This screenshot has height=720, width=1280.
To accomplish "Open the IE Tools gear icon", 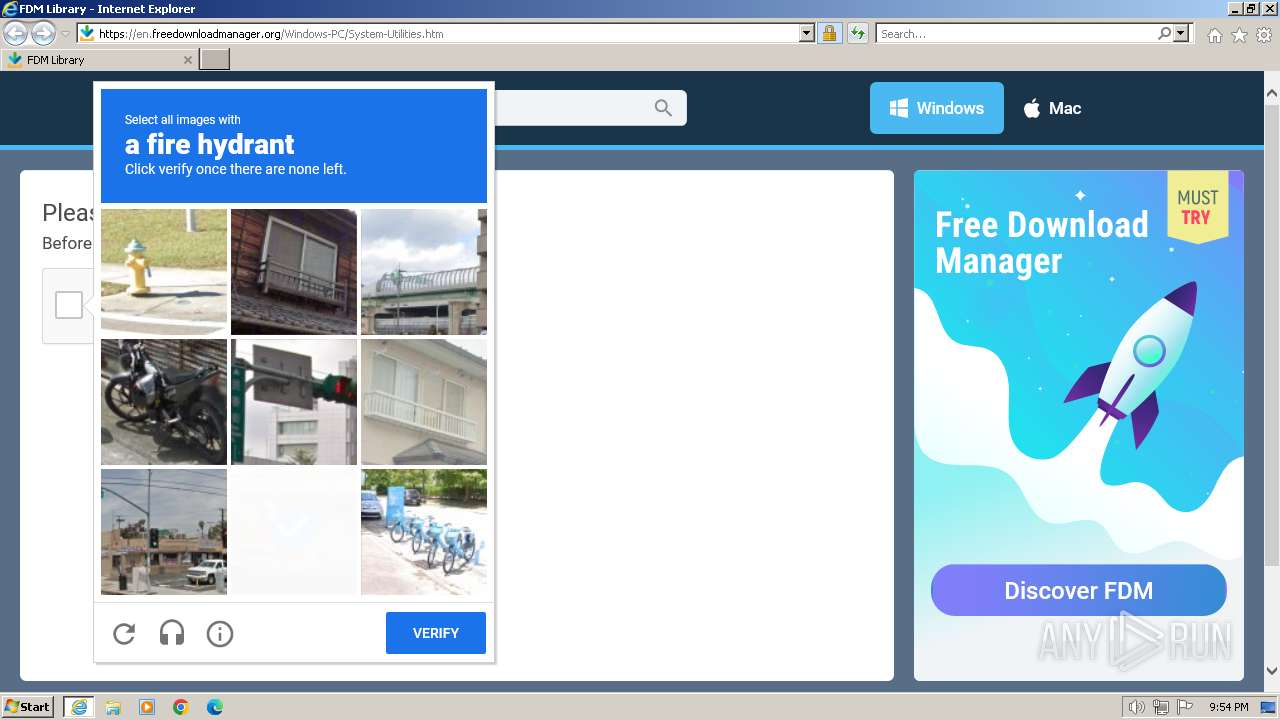I will [1264, 35].
